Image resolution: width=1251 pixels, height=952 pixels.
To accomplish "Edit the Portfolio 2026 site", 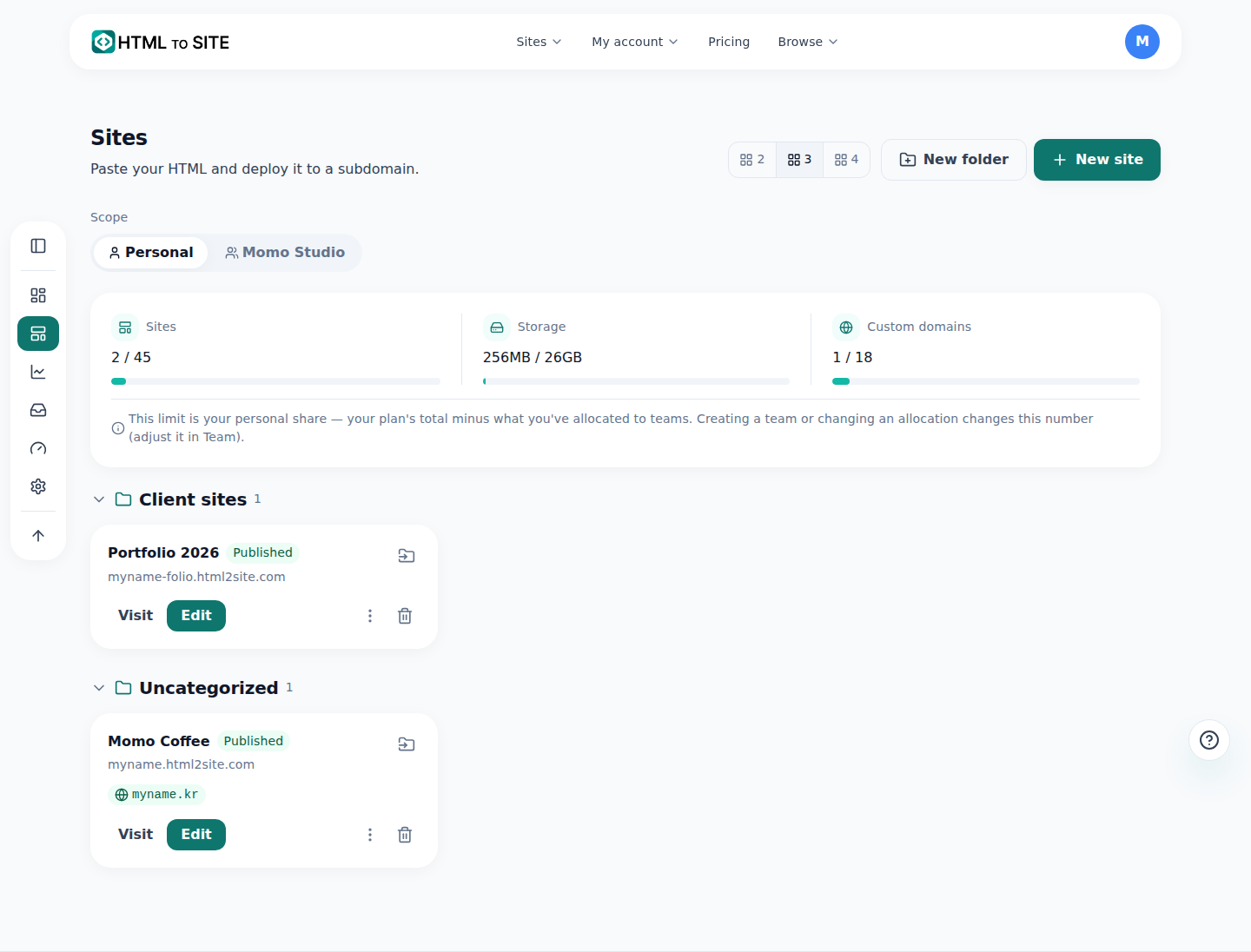I will 196,616.
